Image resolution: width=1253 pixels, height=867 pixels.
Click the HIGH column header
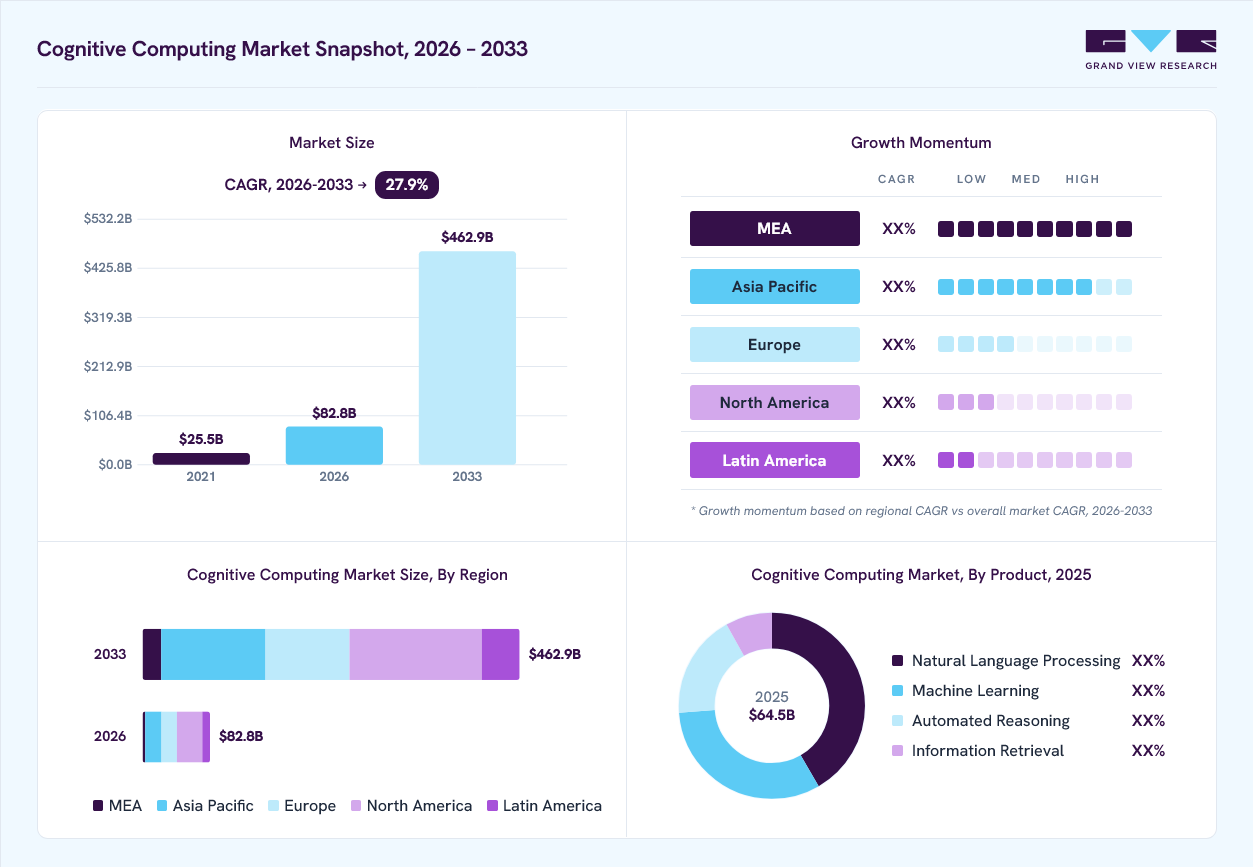pyautogui.click(x=1082, y=179)
